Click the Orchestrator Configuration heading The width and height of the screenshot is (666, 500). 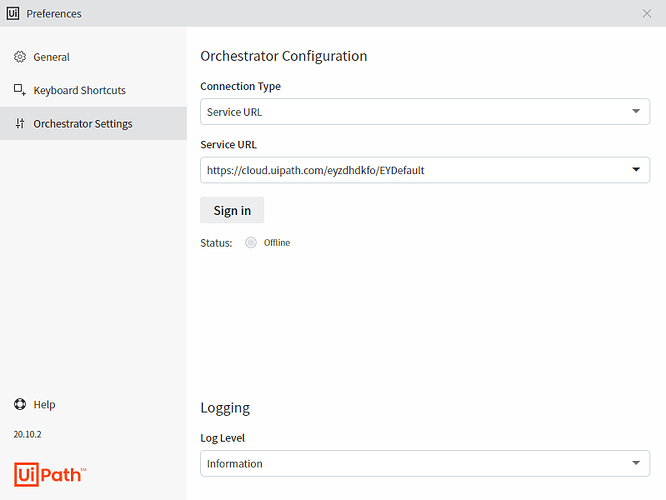[284, 56]
